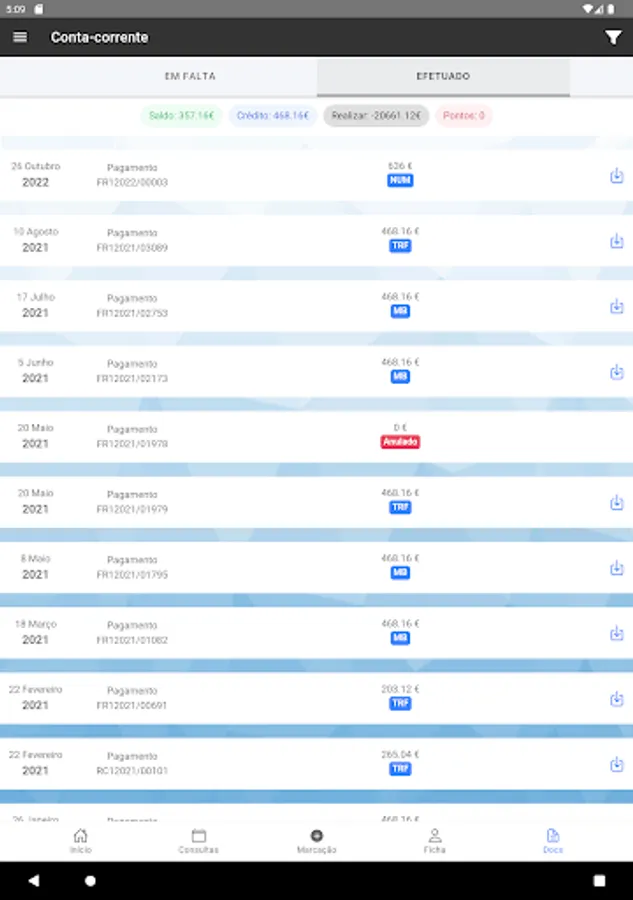Click document number FR12021/02173
The width and height of the screenshot is (633, 900).
pyautogui.click(x=132, y=379)
